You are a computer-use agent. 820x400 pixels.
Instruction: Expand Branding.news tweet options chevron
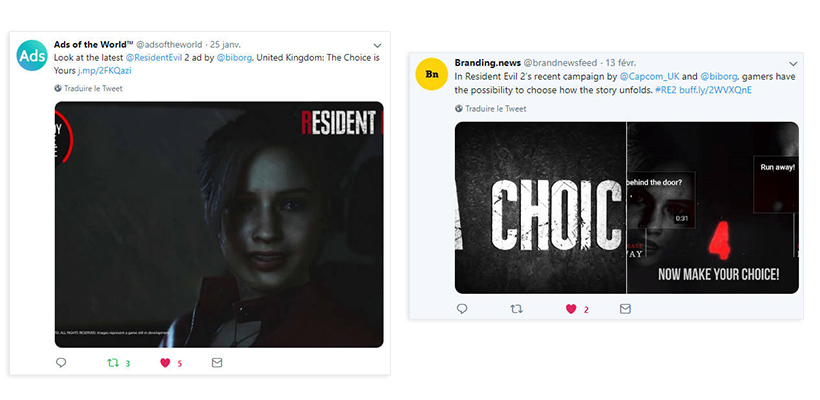pos(793,64)
